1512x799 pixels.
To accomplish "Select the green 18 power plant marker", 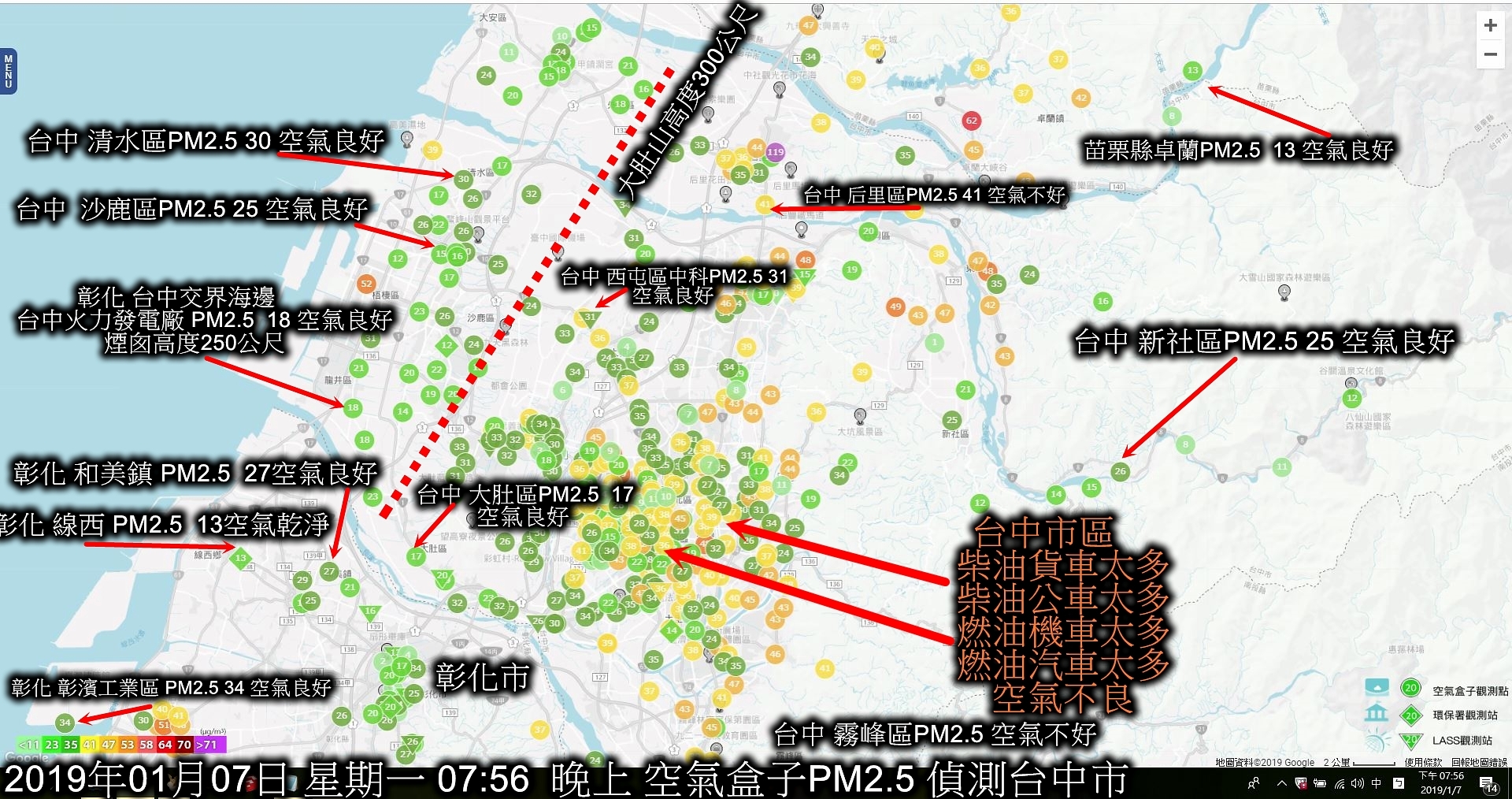I will pos(353,407).
